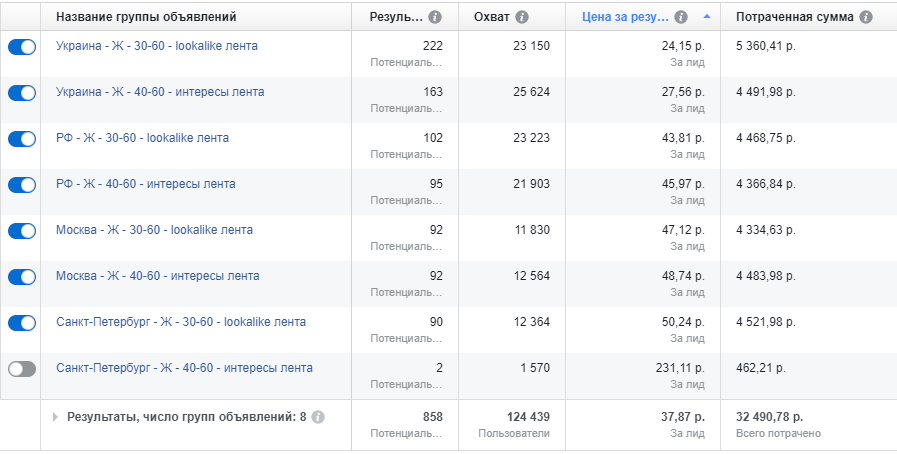Screen dimensions: 897x454
Task: Click info icon in the results summary row
Action: [x=318, y=417]
